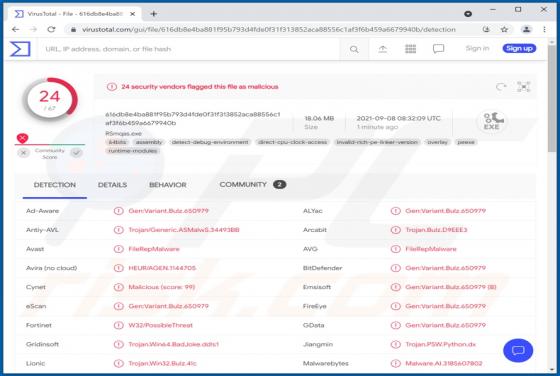Click Malicious (score: 99) Cynet result
560x376 pixels.
click(162, 287)
